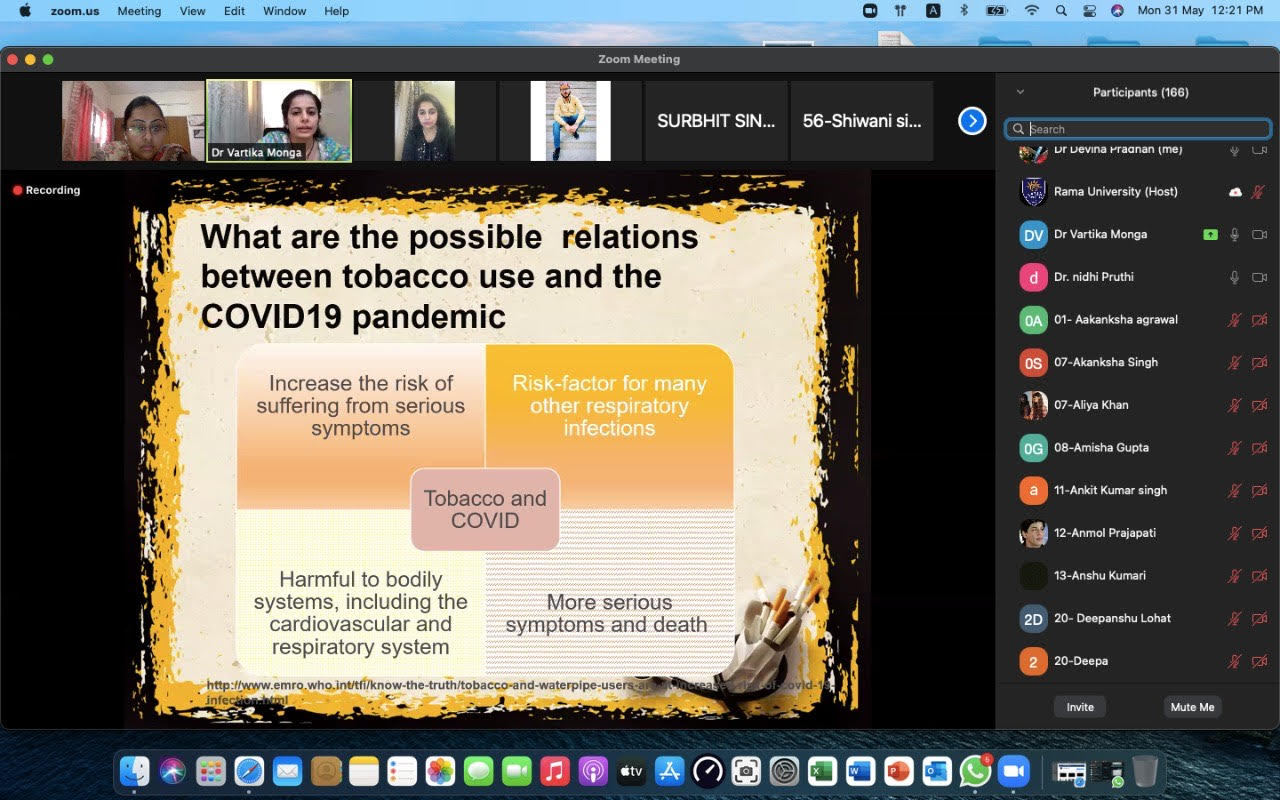The width and height of the screenshot is (1280, 800).
Task: Toggle mute for 08-Amisha Gupta
Action: 1235,448
